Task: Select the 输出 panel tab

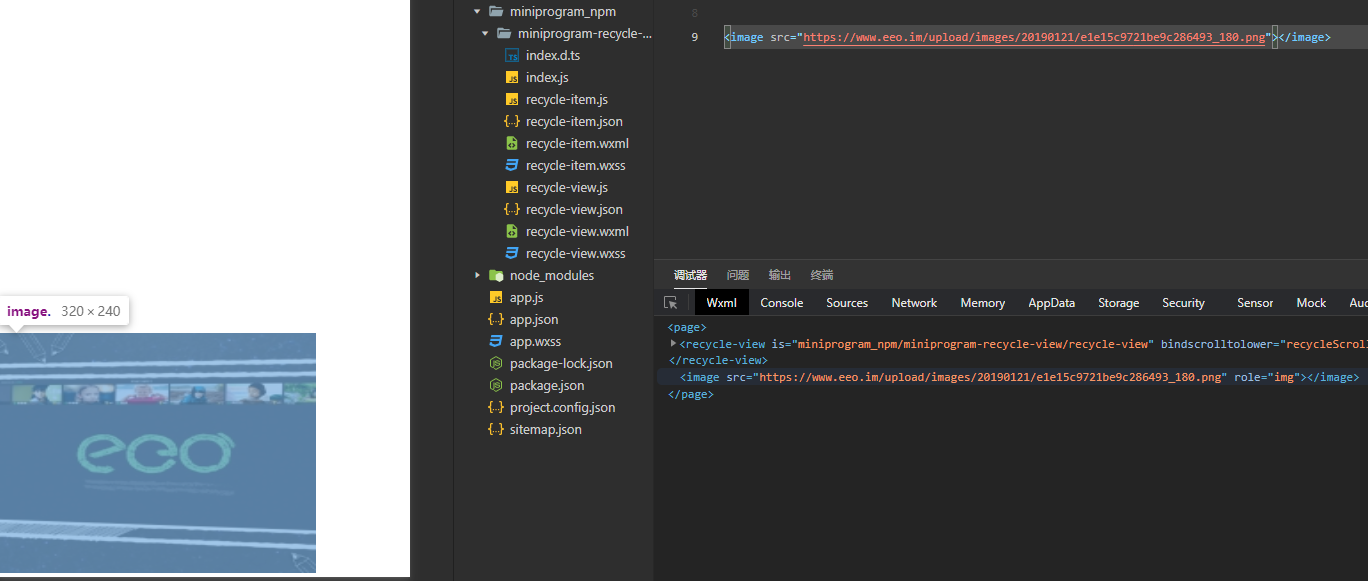Action: point(780,275)
